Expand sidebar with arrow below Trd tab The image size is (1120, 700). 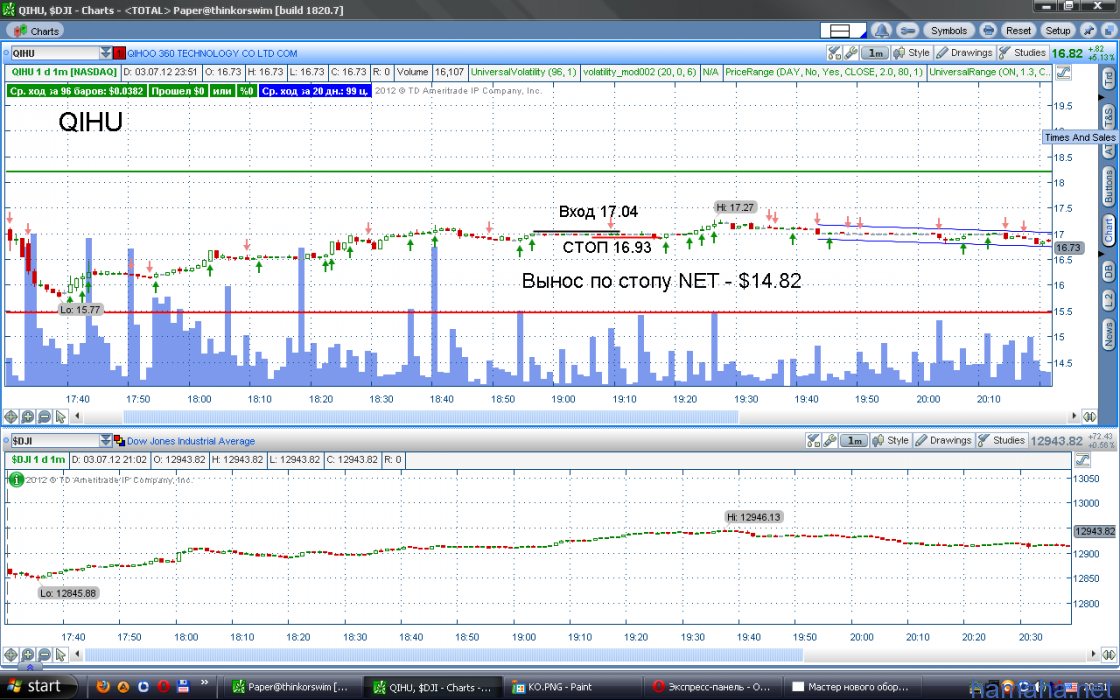click(1100, 97)
